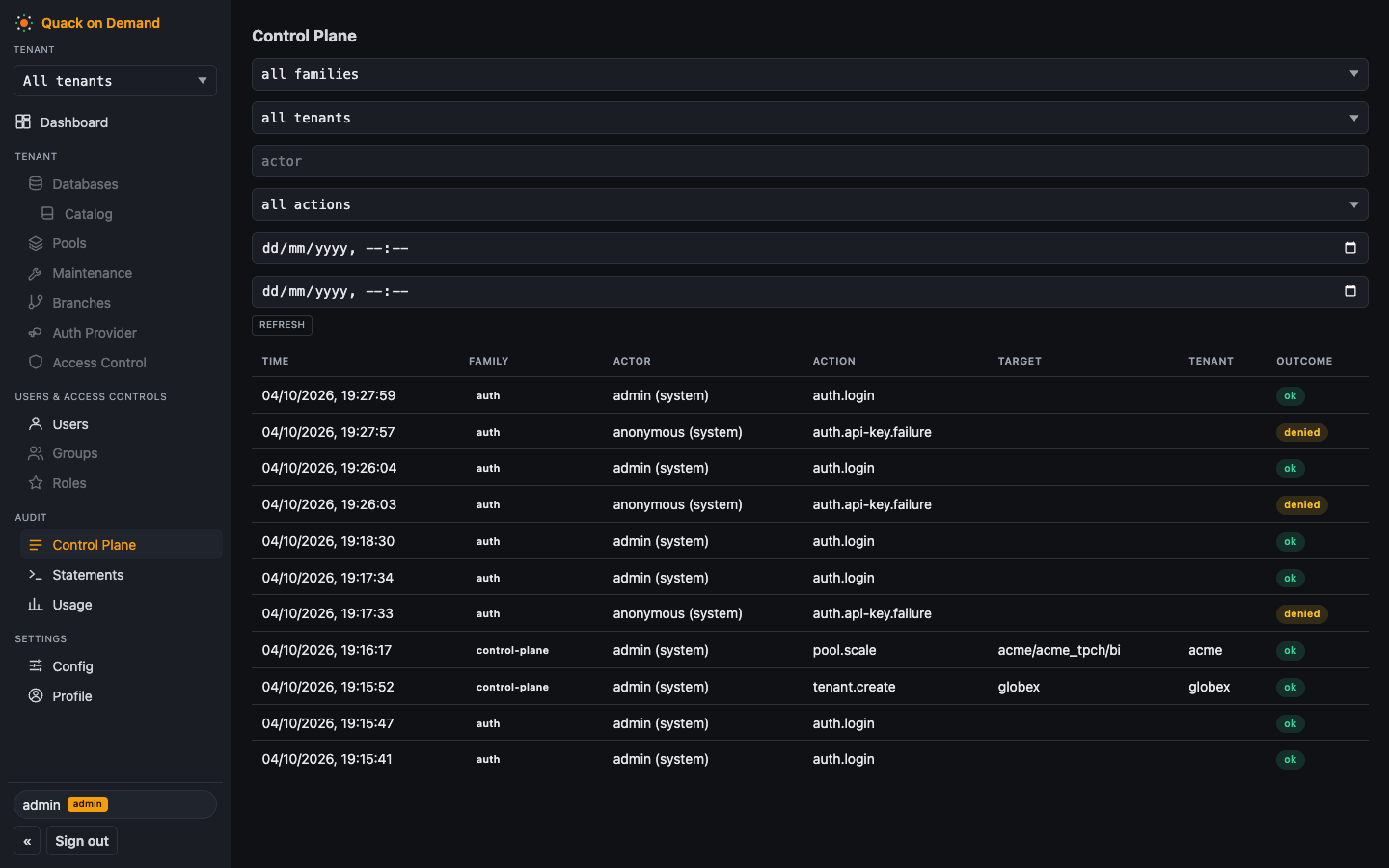
Task: Click the Quack on Demand sun logo
Action: click(24, 23)
